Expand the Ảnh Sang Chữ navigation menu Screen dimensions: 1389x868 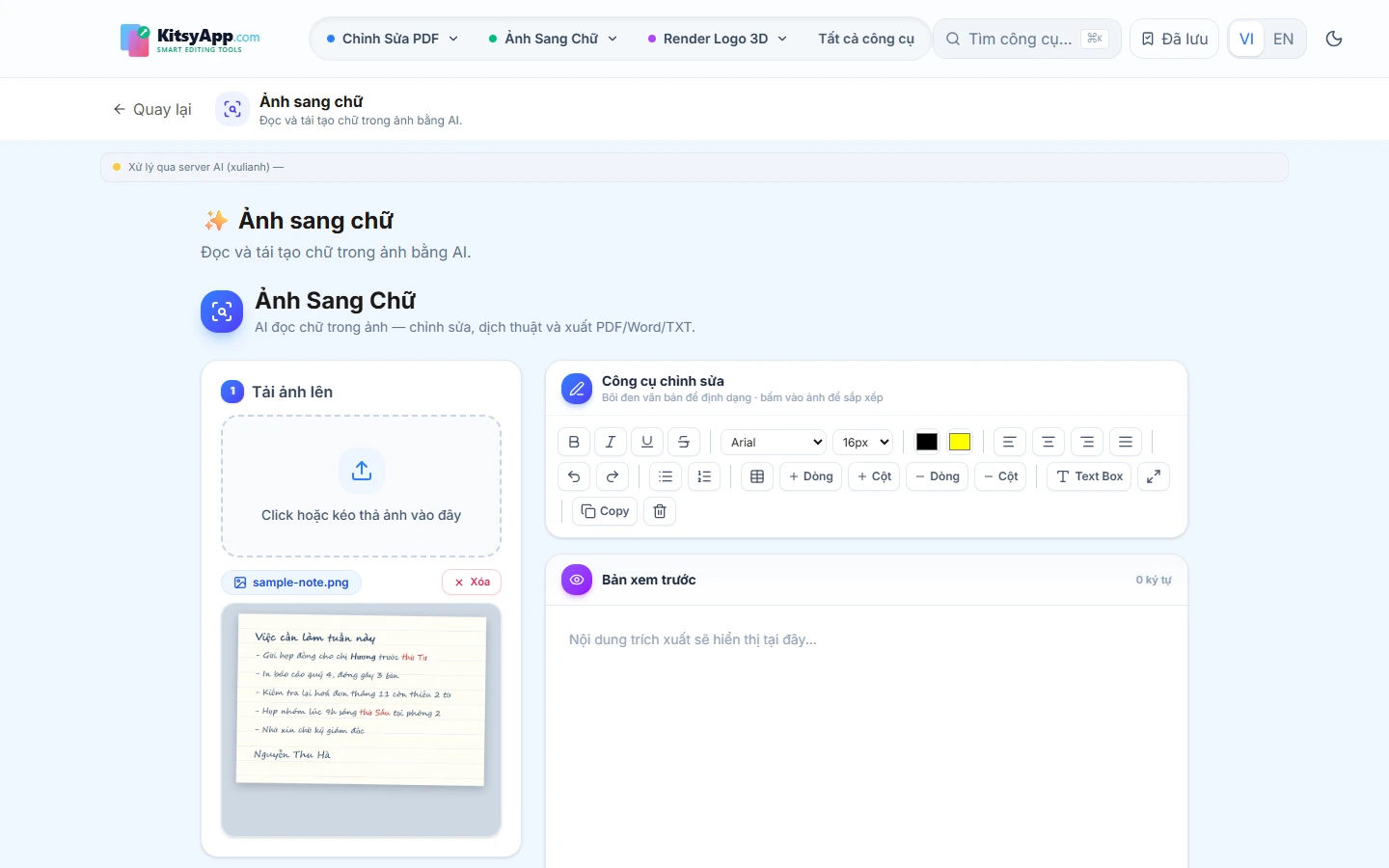(x=553, y=39)
